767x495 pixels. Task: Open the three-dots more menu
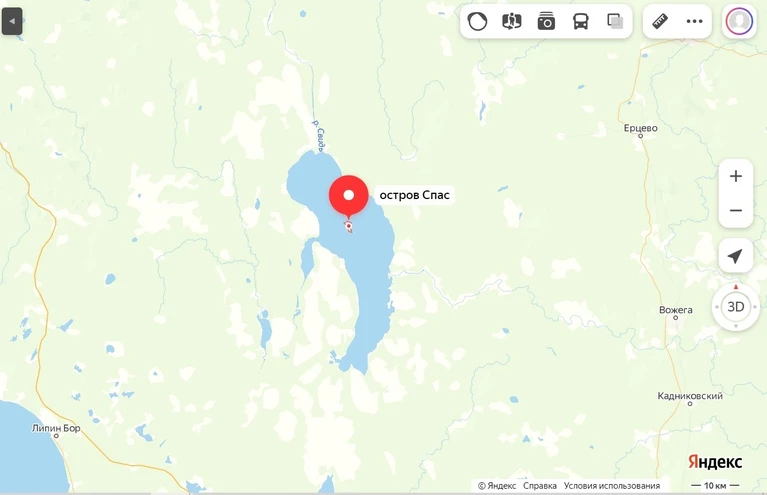(x=695, y=22)
